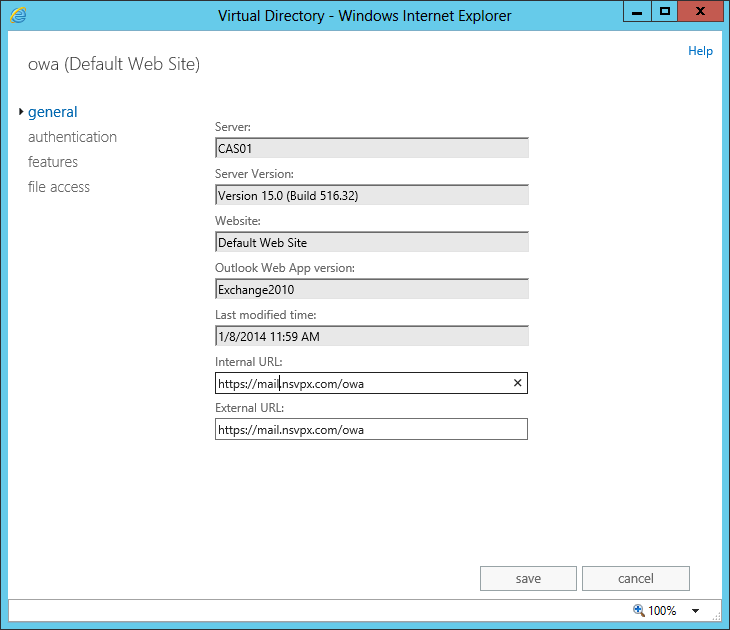Clear the Internal URL field with X
The height and width of the screenshot is (630, 730).
pyautogui.click(x=517, y=383)
